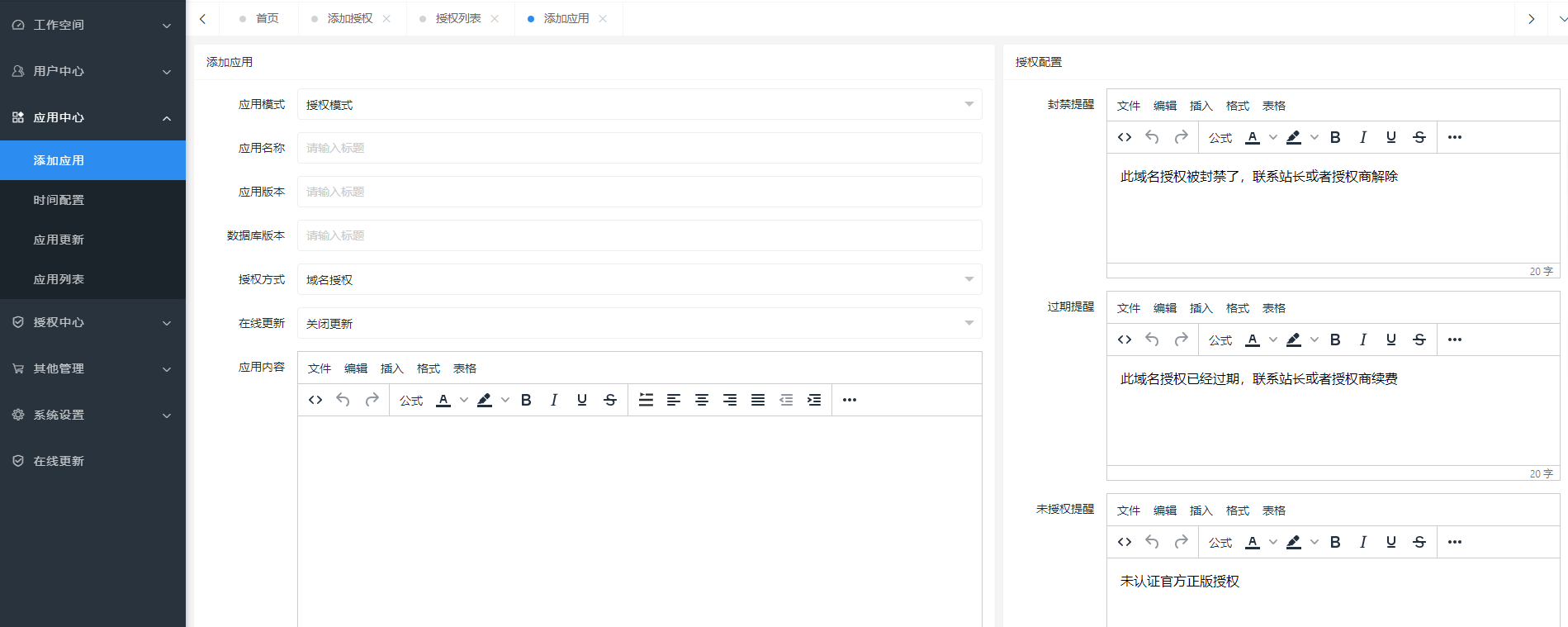Toggle bold in 应用内容 editor toolbar
Viewport: 1568px width, 627px height.
click(526, 400)
